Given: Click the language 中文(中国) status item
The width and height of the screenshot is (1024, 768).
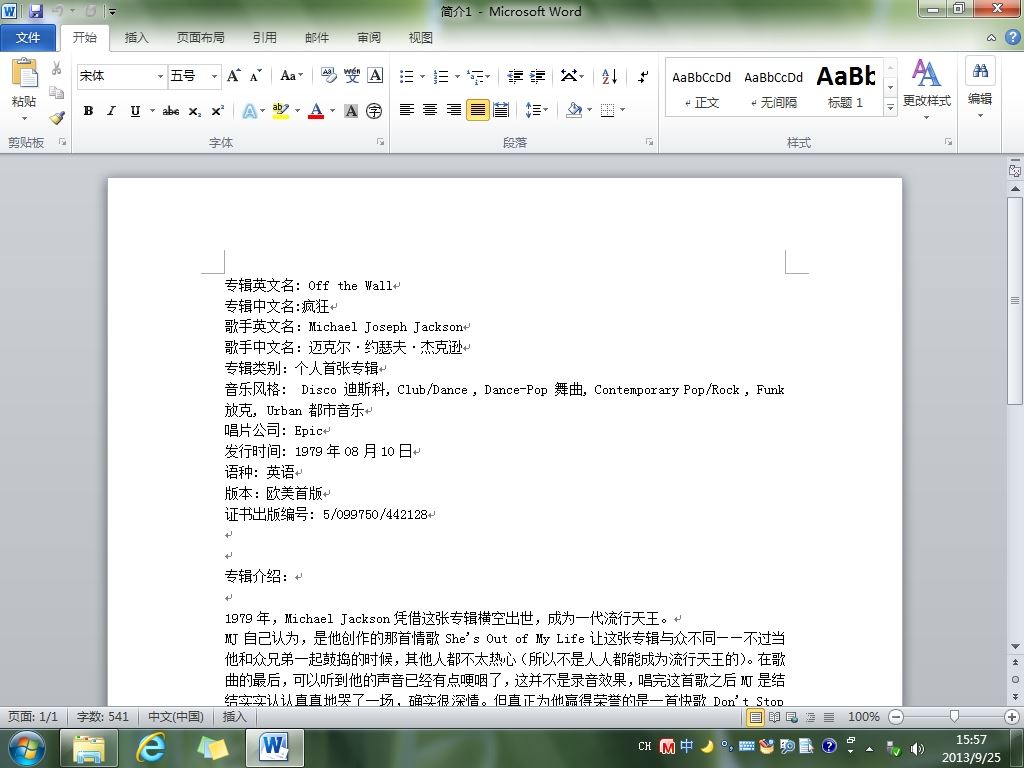Looking at the screenshot, I should (x=176, y=716).
